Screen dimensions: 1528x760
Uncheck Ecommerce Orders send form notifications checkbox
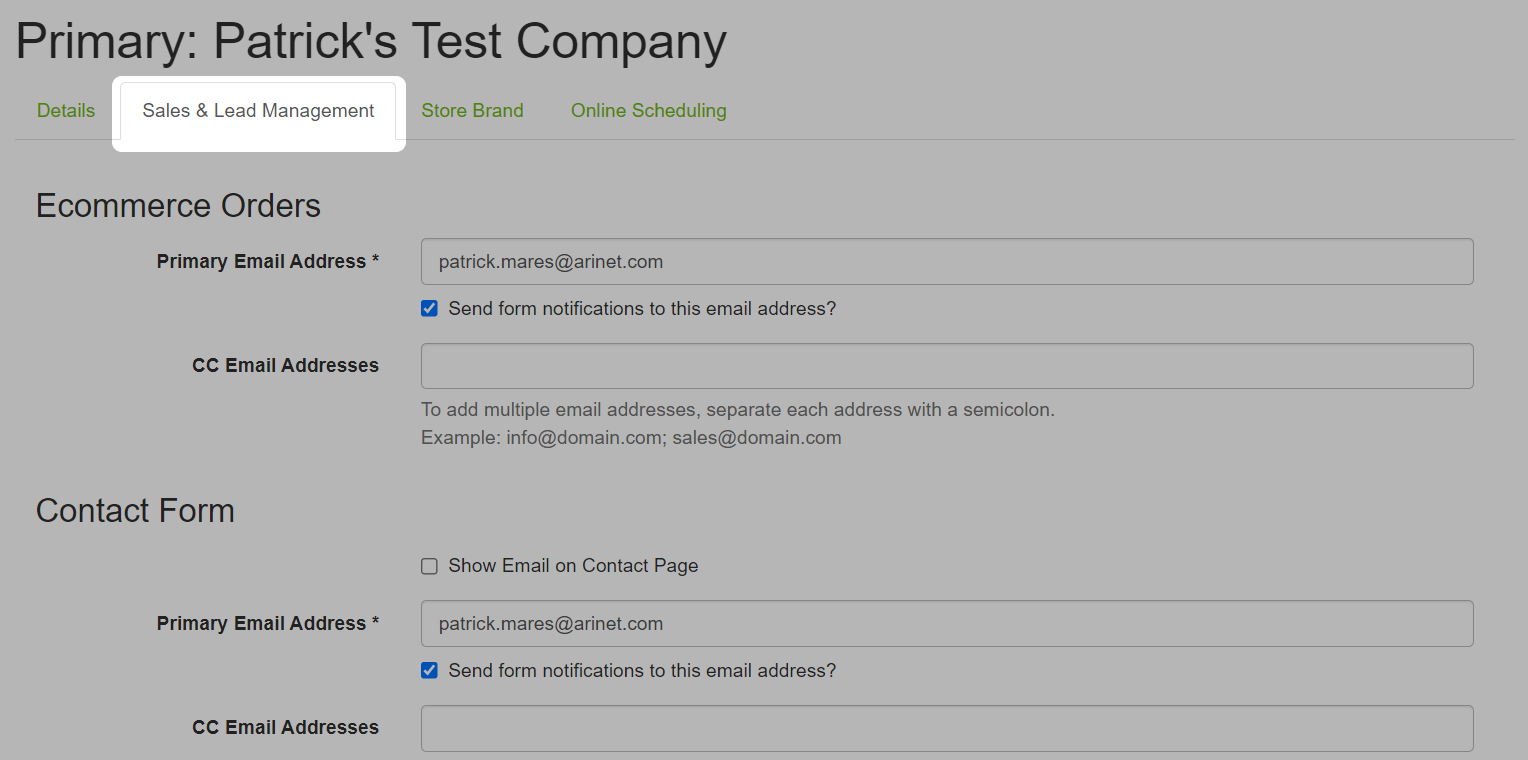(x=429, y=309)
